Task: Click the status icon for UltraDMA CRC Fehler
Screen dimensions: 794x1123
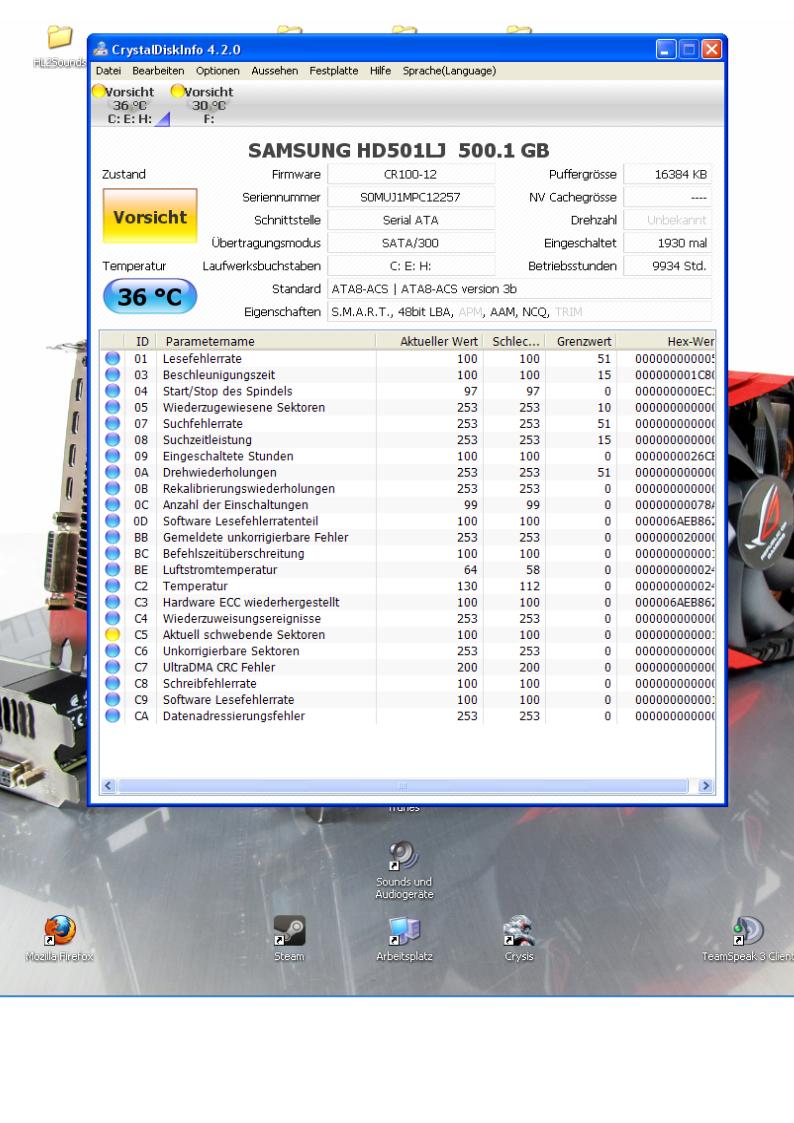Action: click(112, 667)
